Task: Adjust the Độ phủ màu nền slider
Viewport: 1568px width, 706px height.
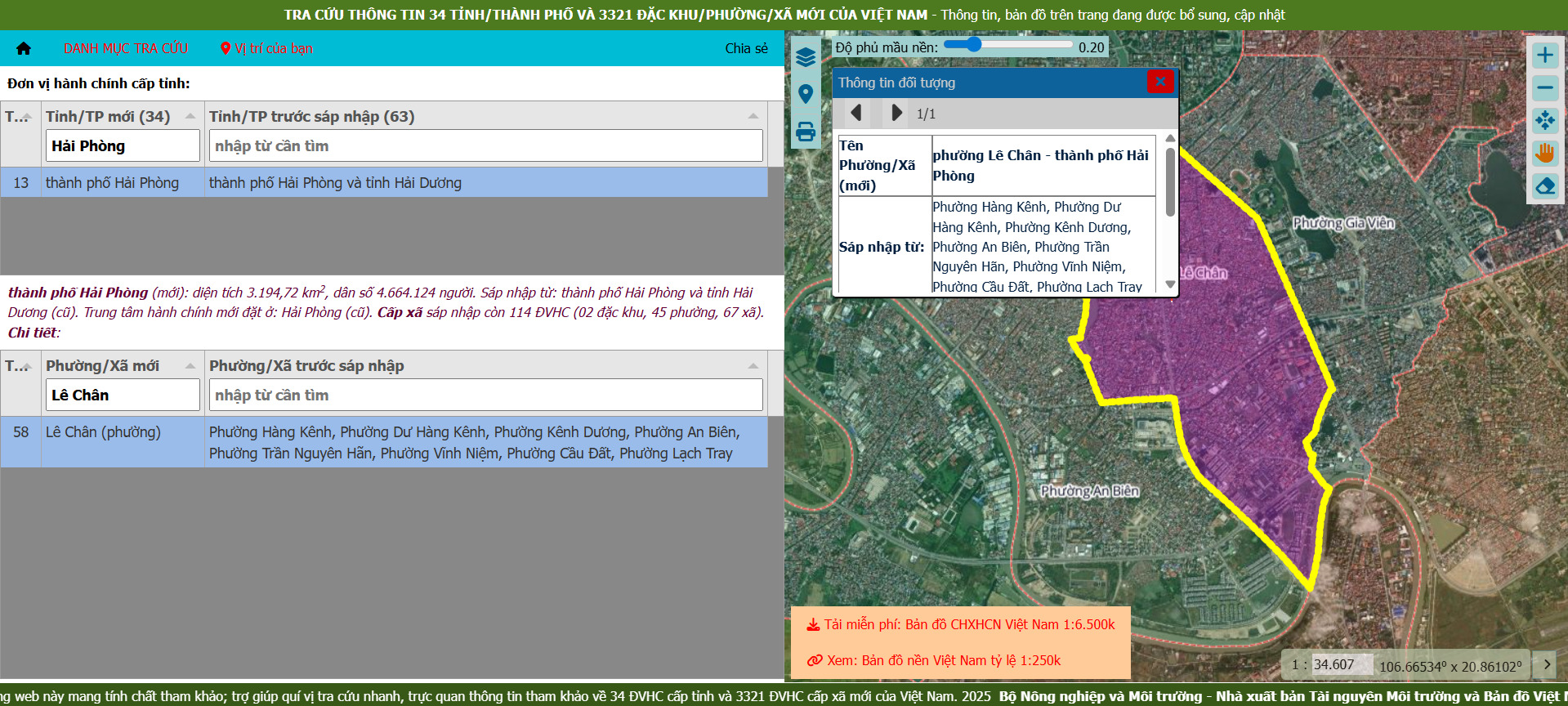Action: click(1008, 45)
